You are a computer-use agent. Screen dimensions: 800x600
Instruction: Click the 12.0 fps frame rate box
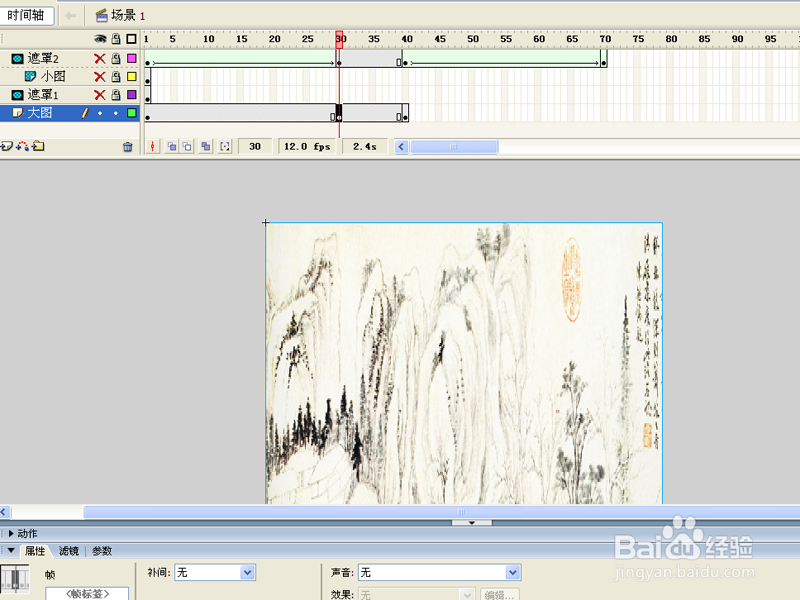pyautogui.click(x=307, y=147)
